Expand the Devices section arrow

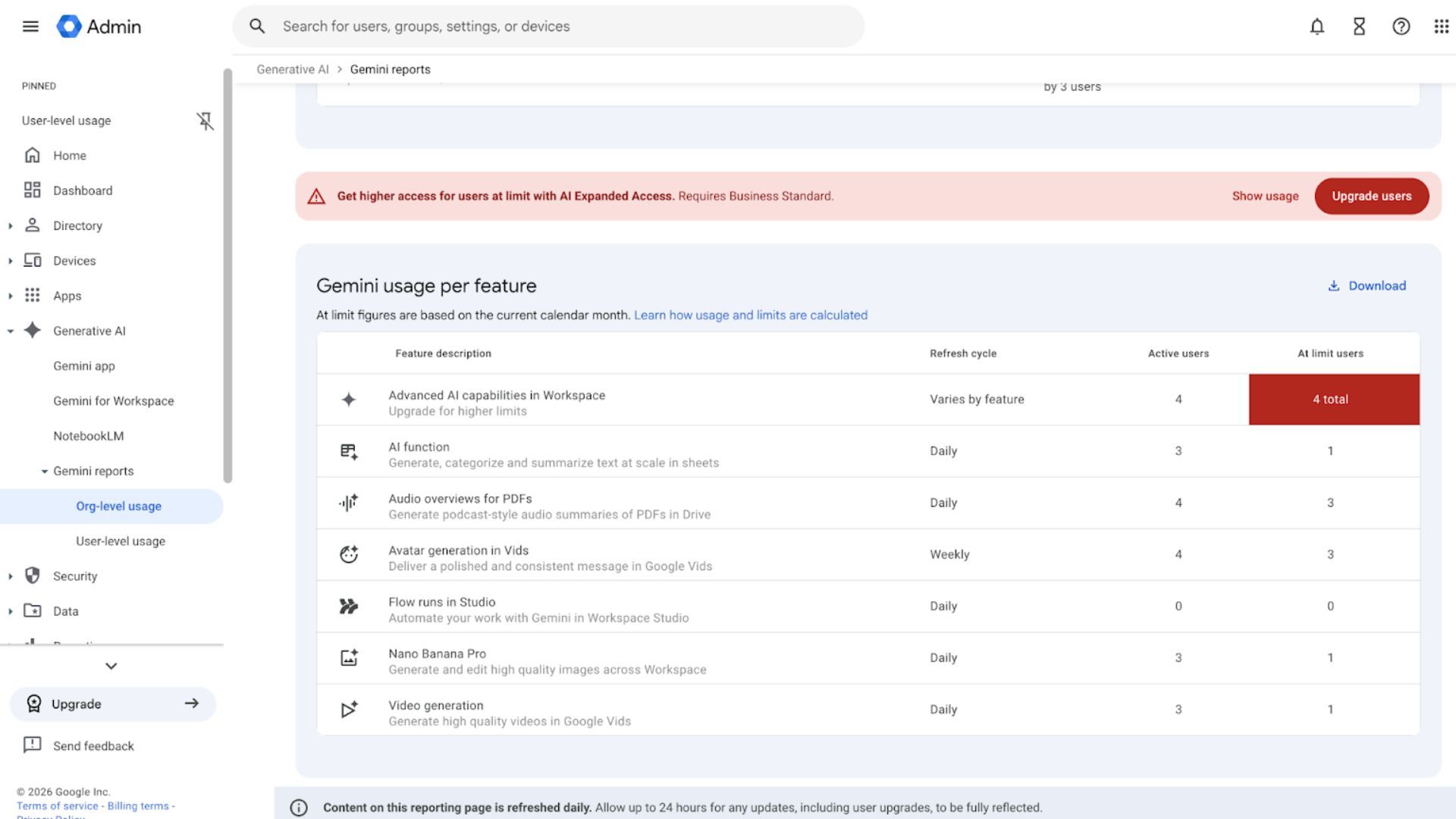click(x=10, y=261)
